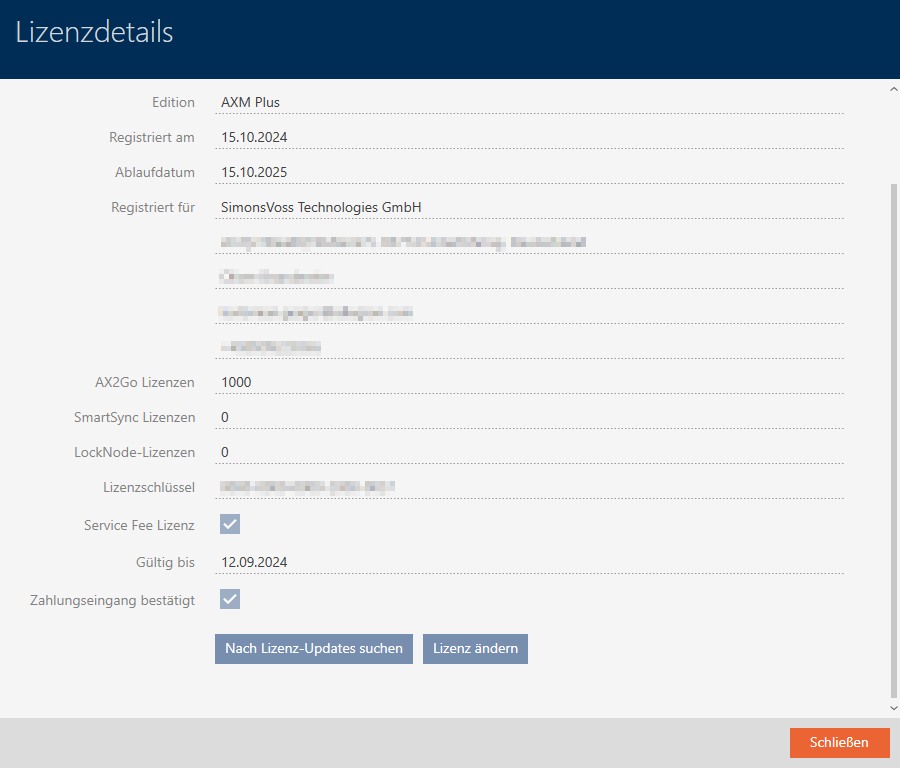Click the Lizenzdetails dialog title
The image size is (900, 768).
(95, 33)
